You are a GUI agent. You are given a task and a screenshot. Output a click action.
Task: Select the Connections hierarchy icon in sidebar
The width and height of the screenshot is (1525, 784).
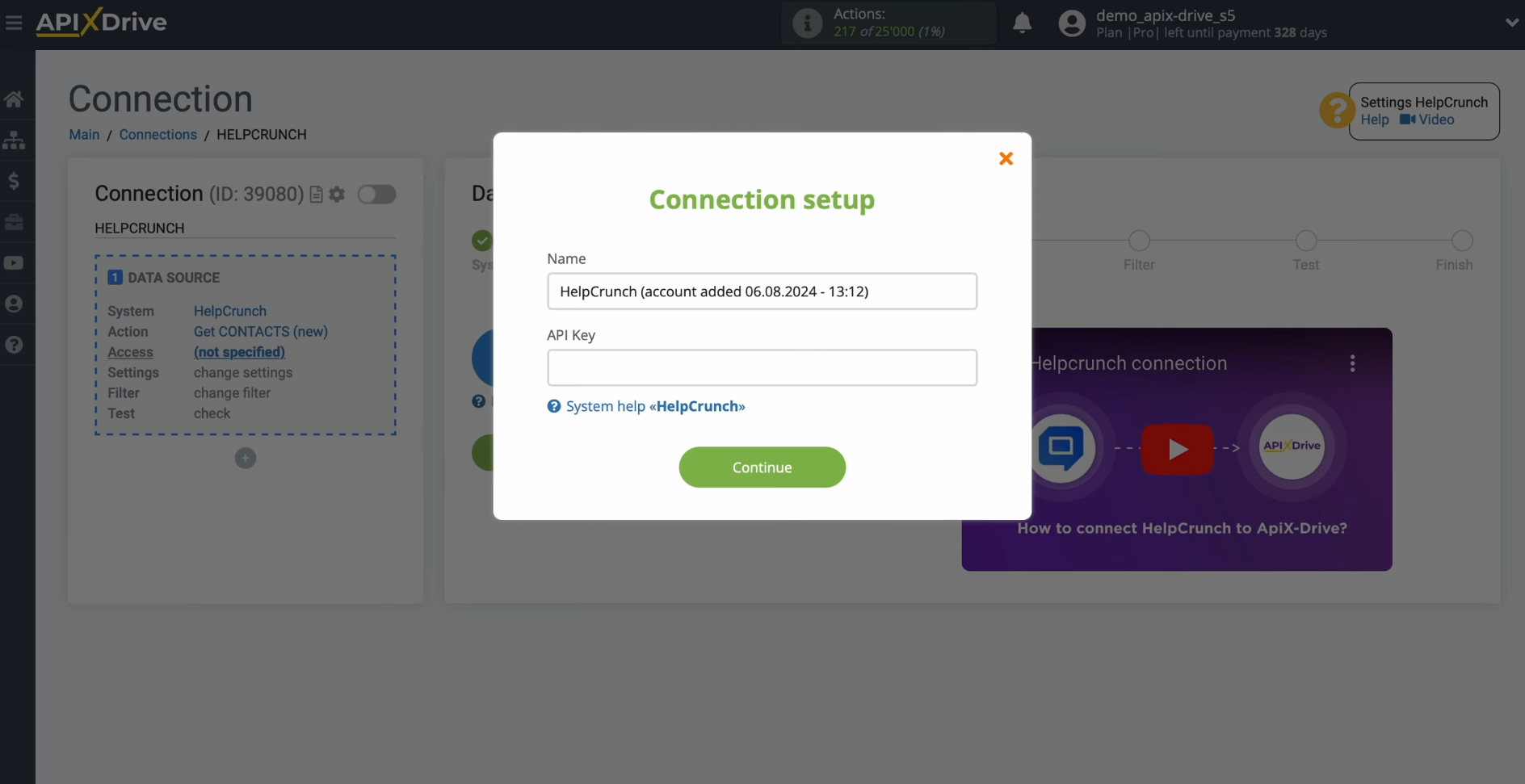(x=15, y=140)
